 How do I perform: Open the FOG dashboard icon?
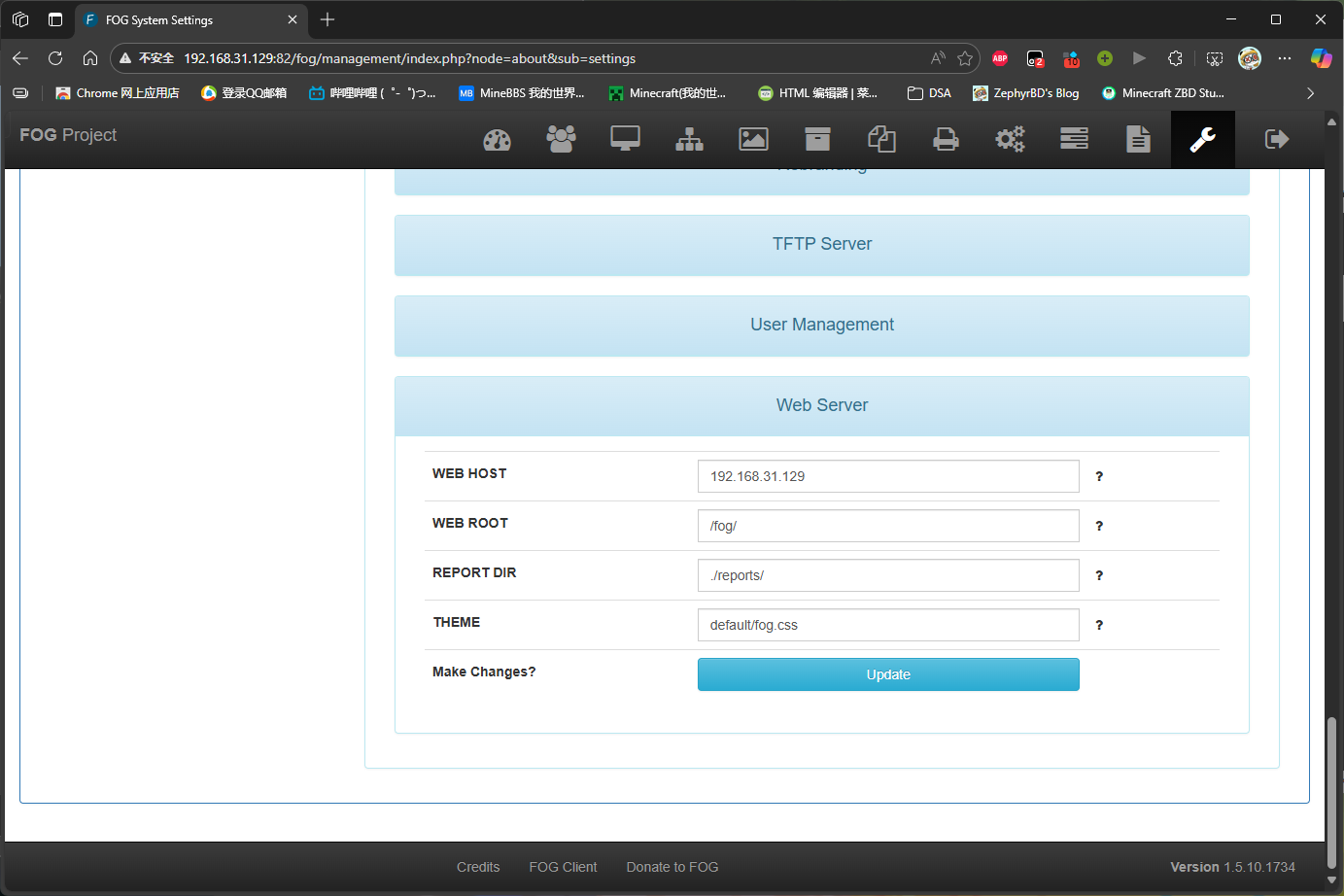tap(497, 140)
